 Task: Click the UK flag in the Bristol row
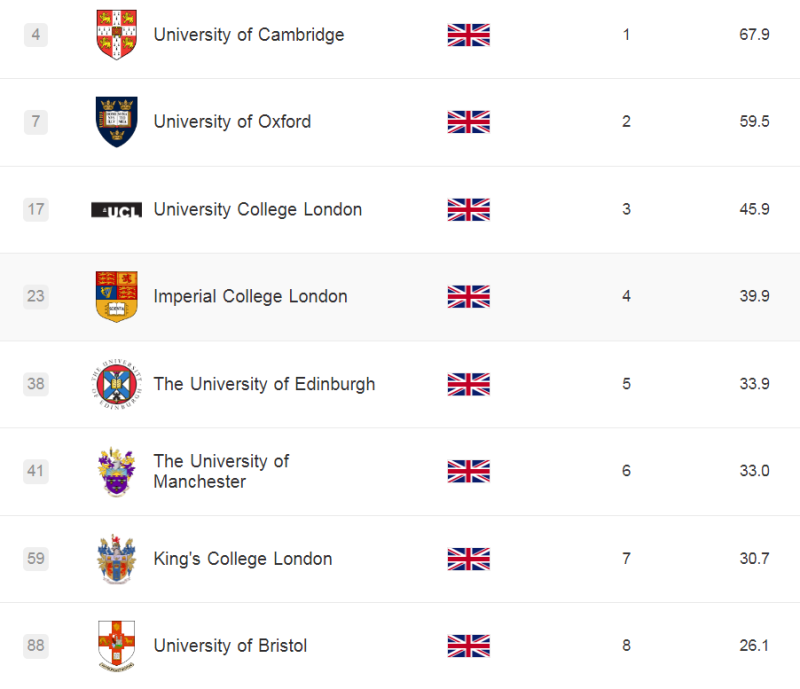[x=468, y=646]
